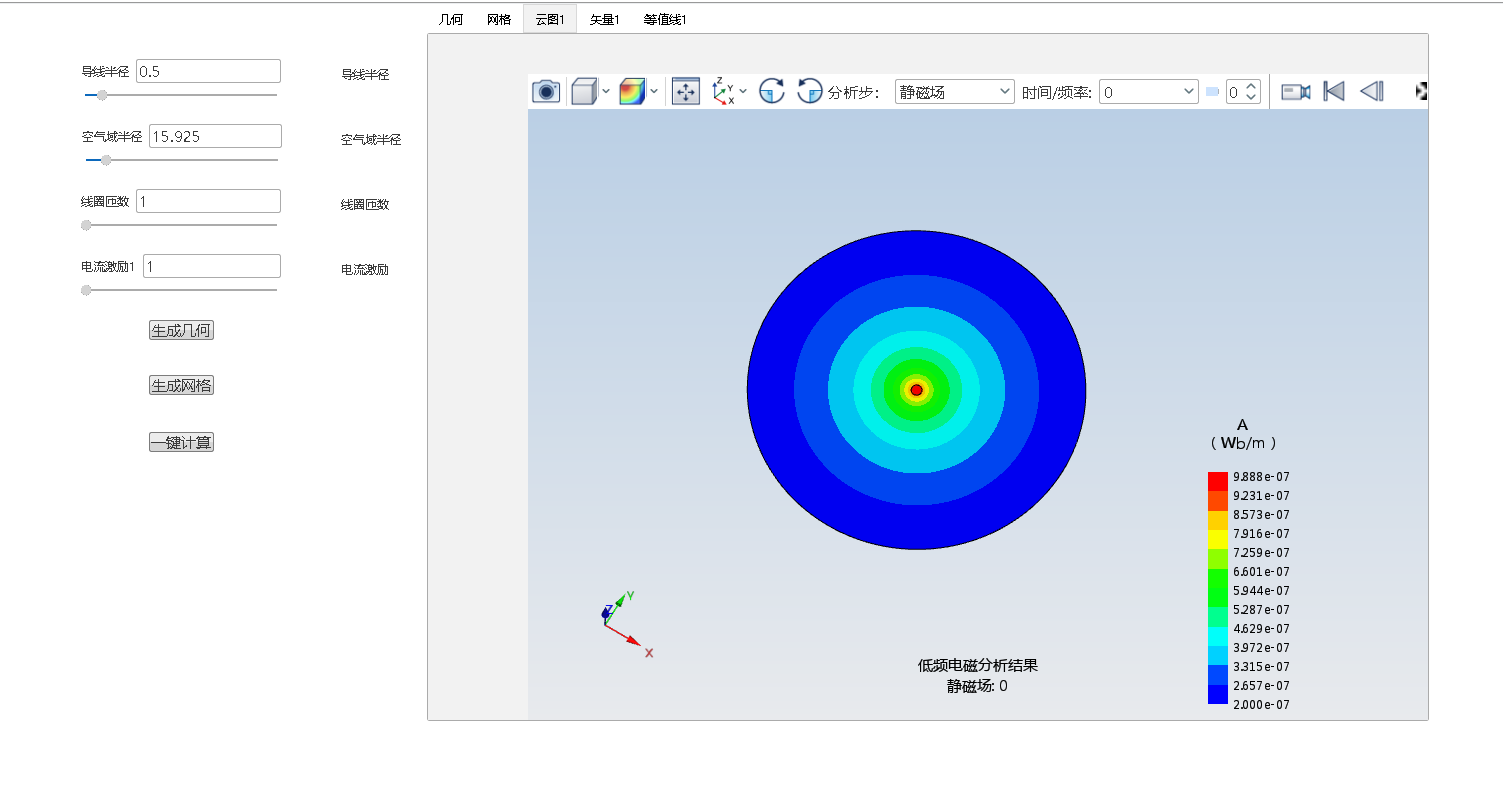The width and height of the screenshot is (1503, 803).
Task: Click the green legend swatch 6.601e-07
Action: pyautogui.click(x=1217, y=578)
